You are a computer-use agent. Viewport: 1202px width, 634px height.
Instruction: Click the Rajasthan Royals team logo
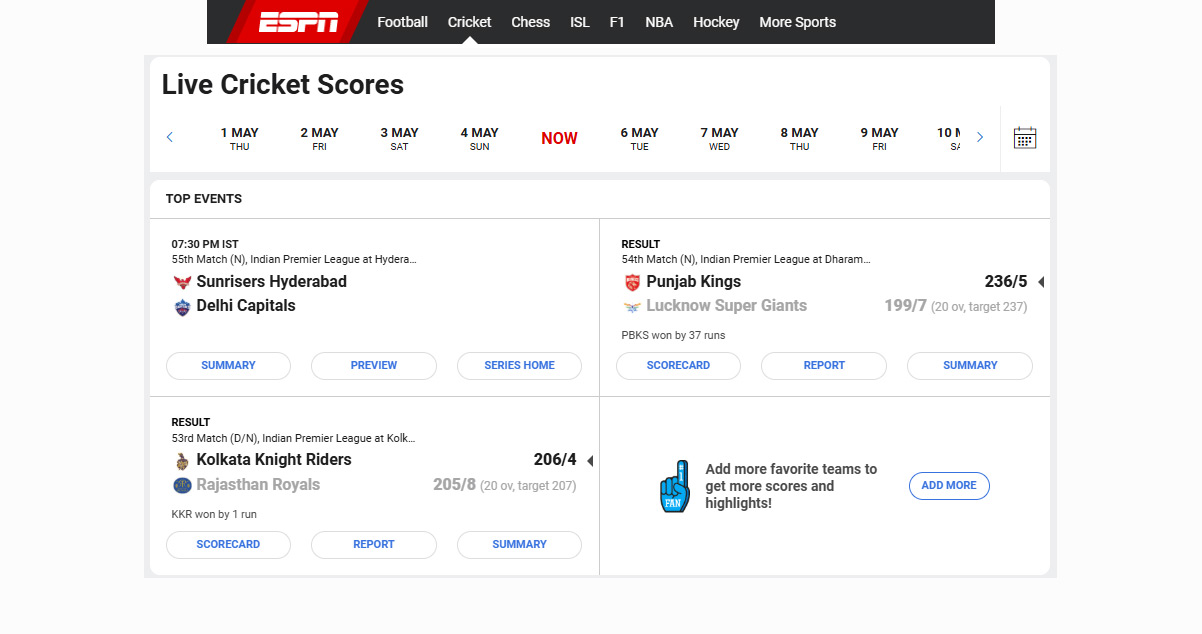coord(181,485)
